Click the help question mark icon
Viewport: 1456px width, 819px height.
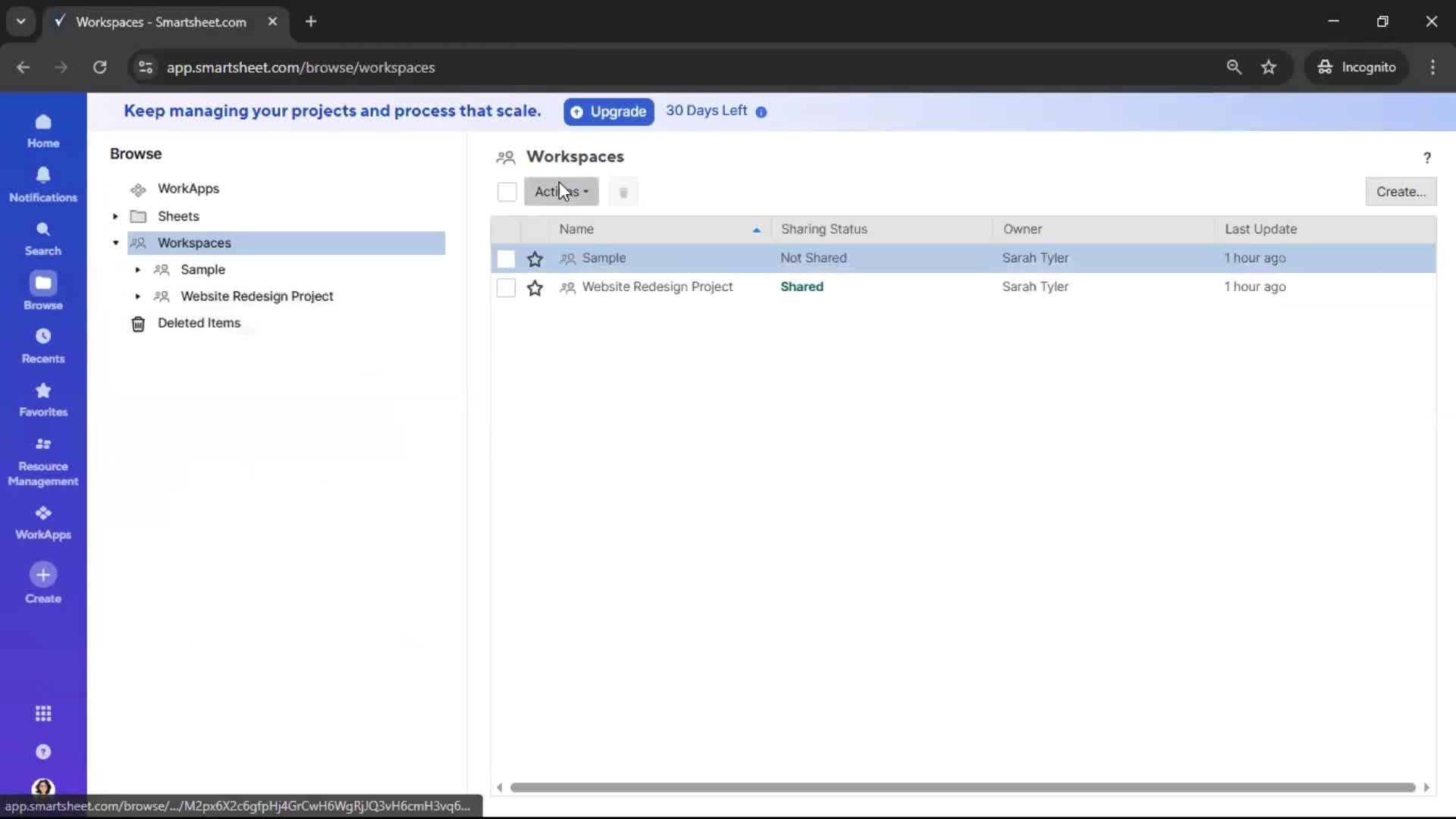1426,158
